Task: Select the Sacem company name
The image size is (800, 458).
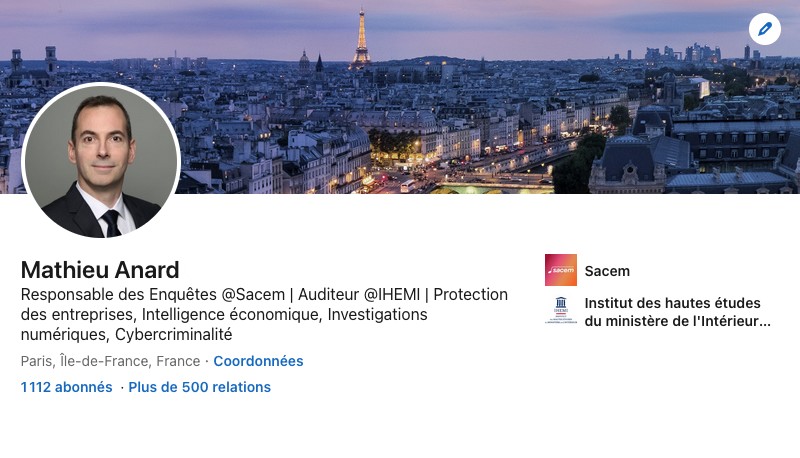Action: pos(607,271)
